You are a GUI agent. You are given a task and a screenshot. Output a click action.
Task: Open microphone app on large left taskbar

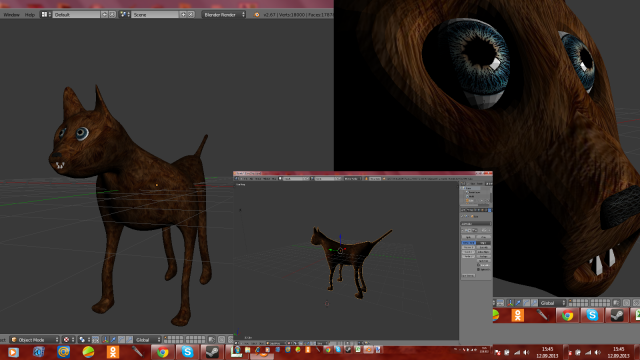coord(138,352)
